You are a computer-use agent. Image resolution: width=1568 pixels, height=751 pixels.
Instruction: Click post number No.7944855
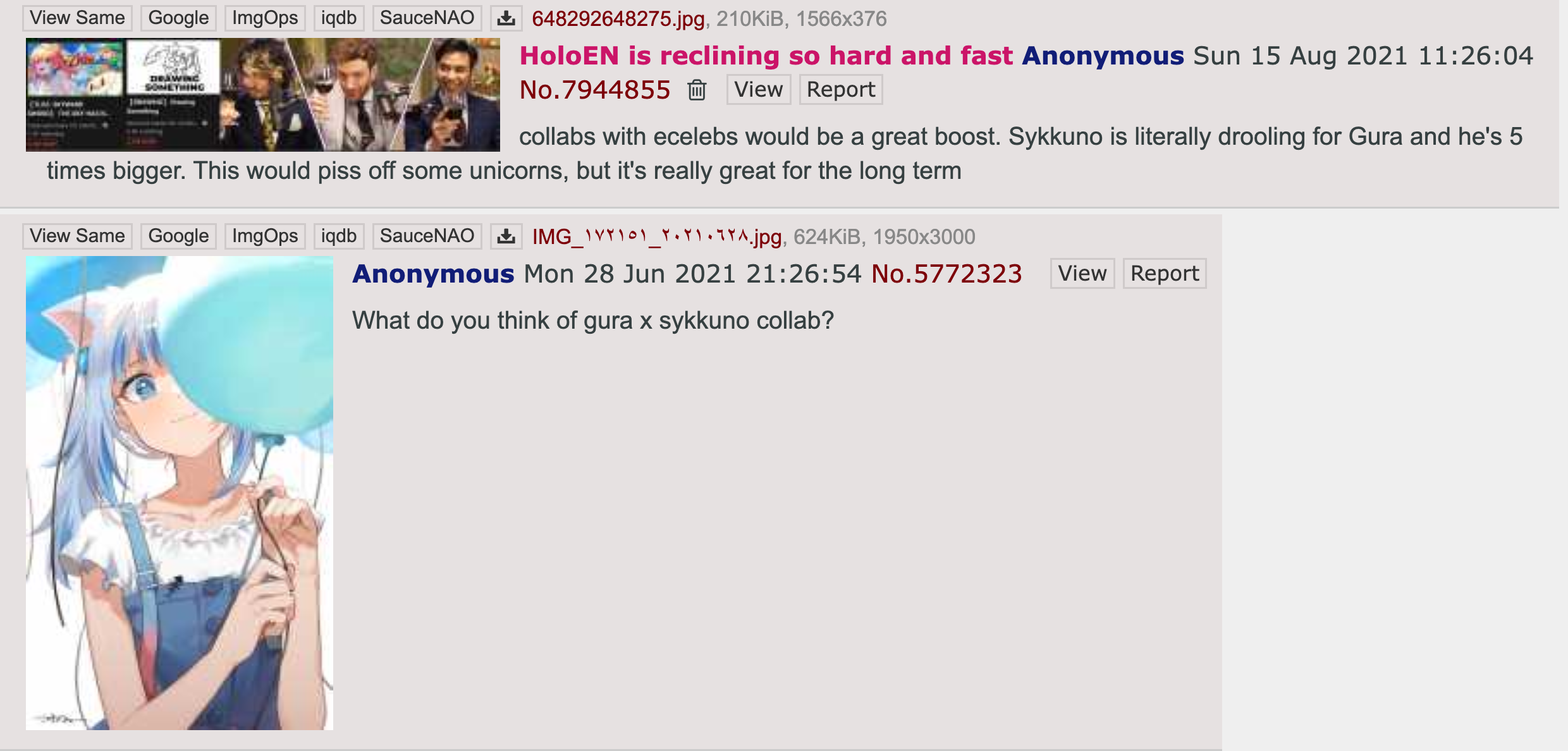click(x=595, y=90)
